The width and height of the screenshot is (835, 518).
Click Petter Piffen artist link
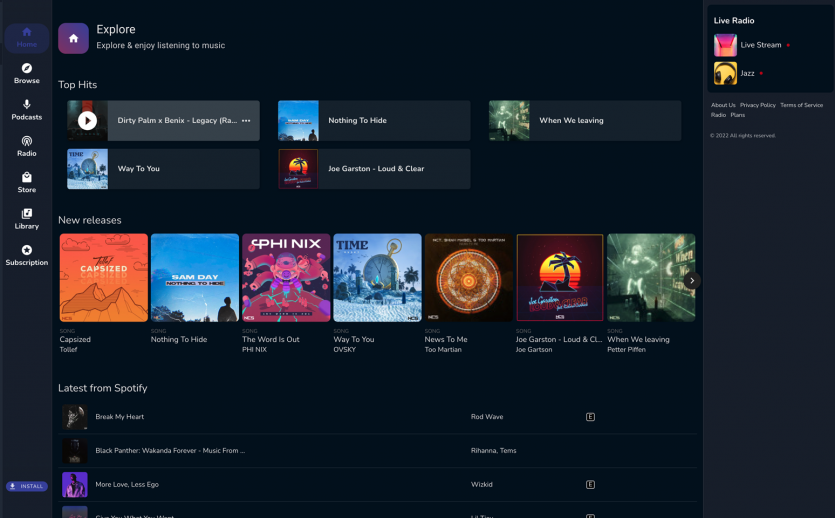click(x=626, y=350)
